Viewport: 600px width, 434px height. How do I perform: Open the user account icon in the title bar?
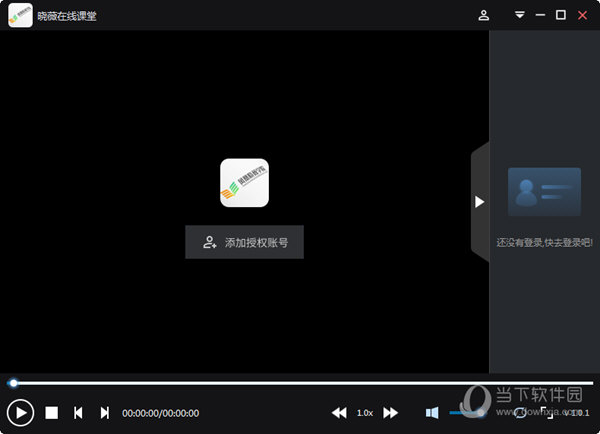[484, 15]
